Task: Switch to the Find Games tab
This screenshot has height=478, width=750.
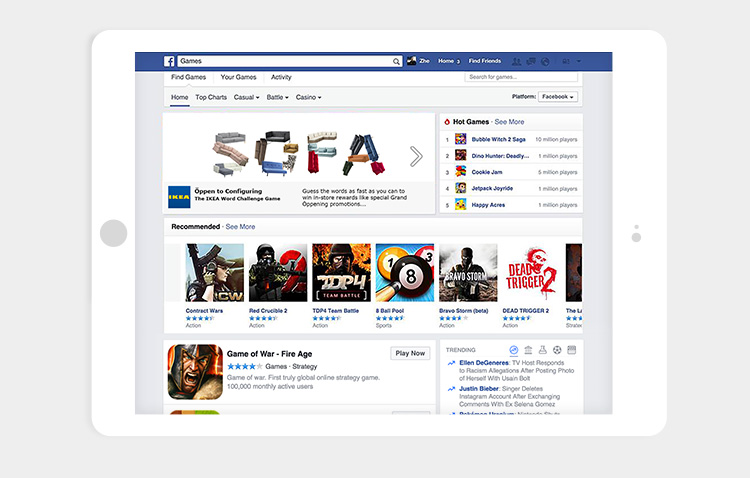Action: (188, 77)
